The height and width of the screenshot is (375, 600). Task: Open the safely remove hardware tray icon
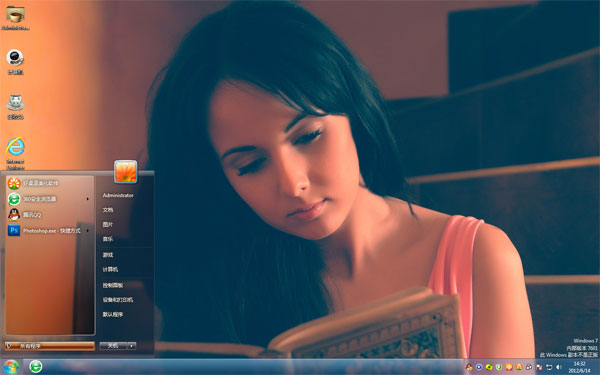pos(528,367)
